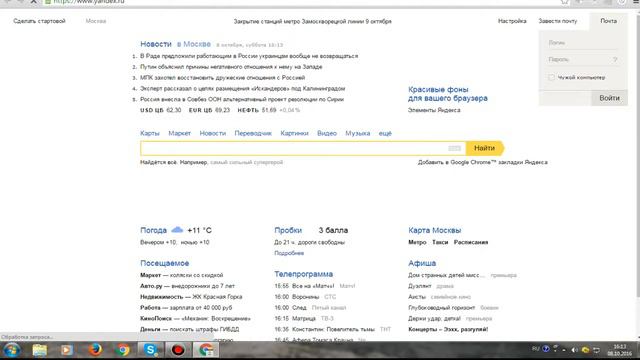Viewport: 640px width, 360px height.
Task: Open the on-screen keyboard icon in search box
Action: click(454, 148)
